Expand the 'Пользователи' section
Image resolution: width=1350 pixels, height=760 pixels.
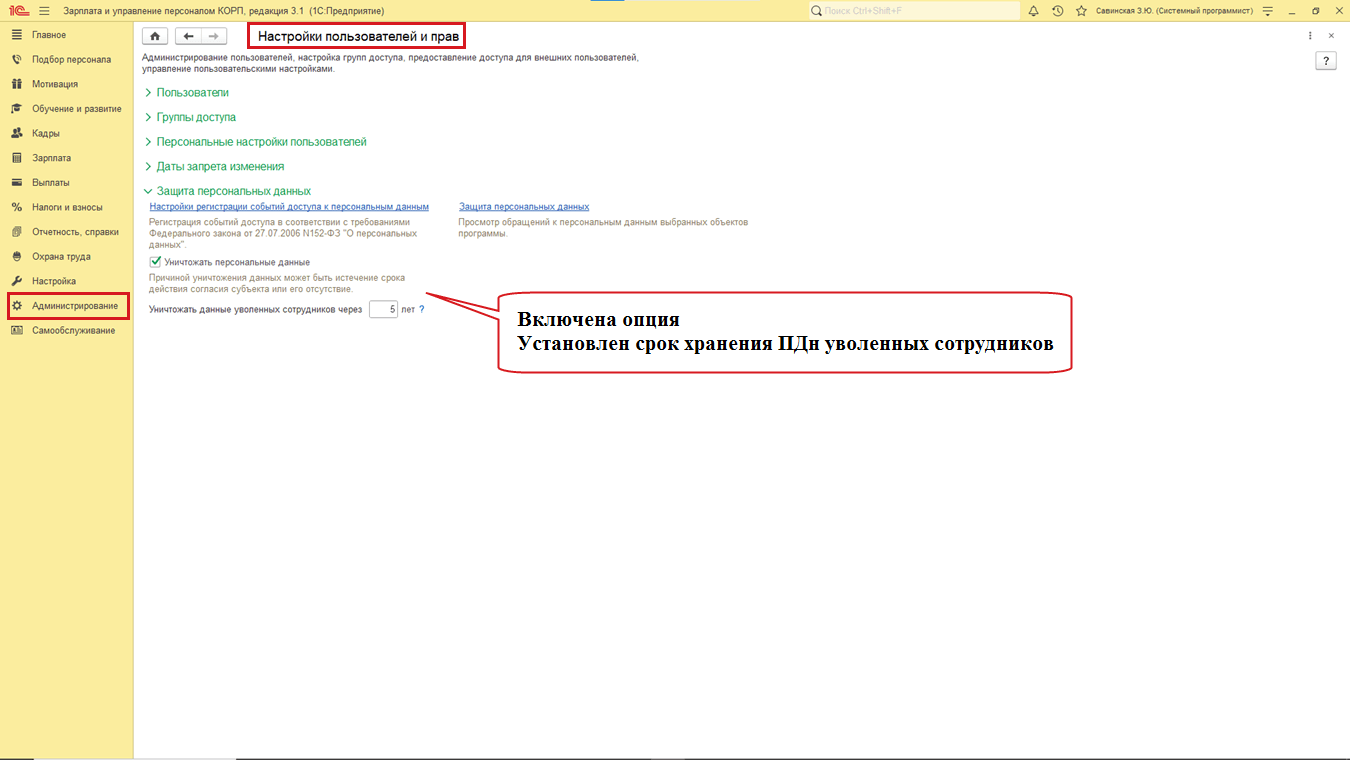pos(192,92)
